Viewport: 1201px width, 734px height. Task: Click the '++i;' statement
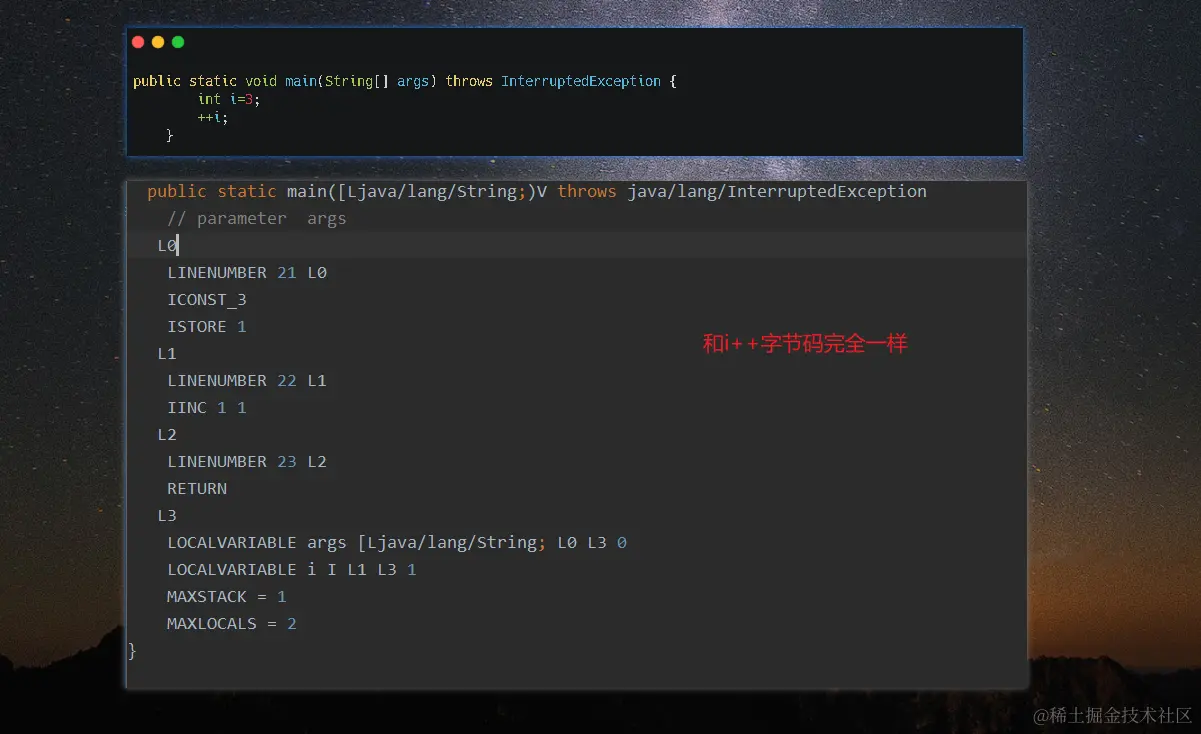(213, 117)
